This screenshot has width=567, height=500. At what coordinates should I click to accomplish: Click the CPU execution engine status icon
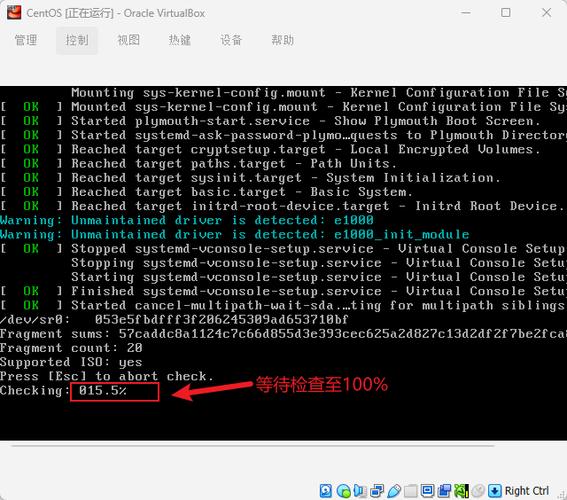pyautogui.click(x=461, y=491)
